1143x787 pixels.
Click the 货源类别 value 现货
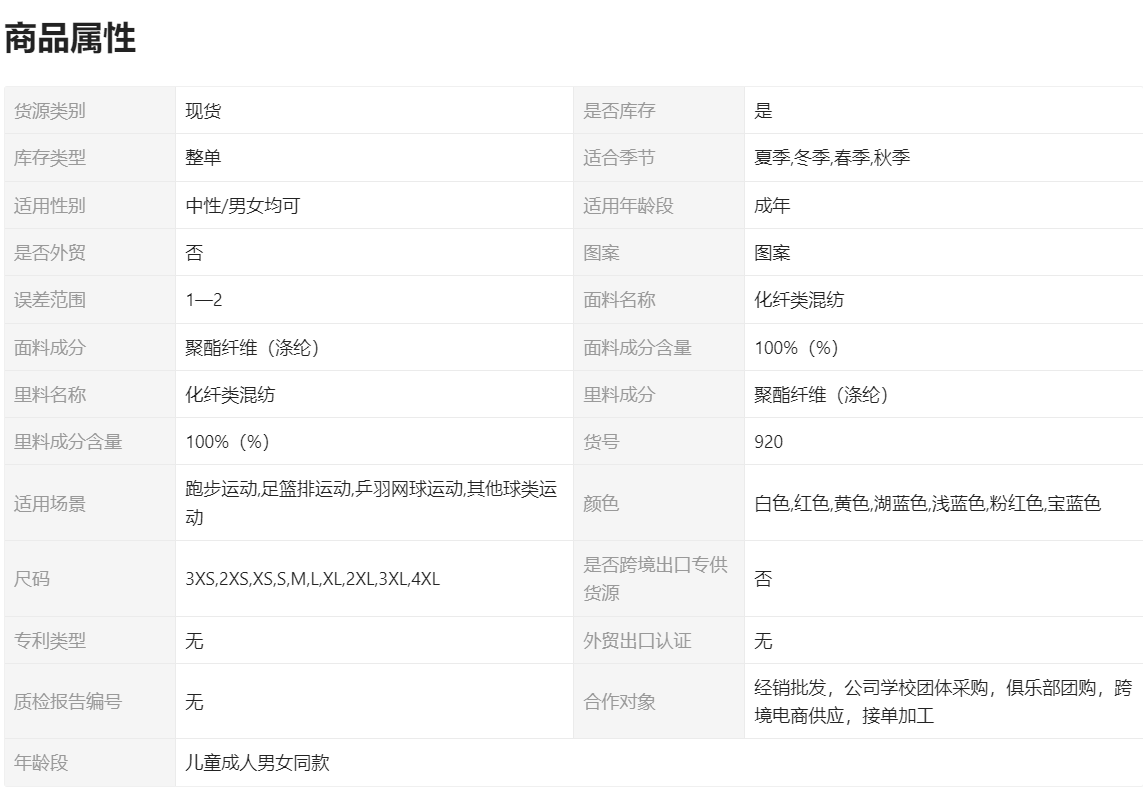[x=203, y=111]
